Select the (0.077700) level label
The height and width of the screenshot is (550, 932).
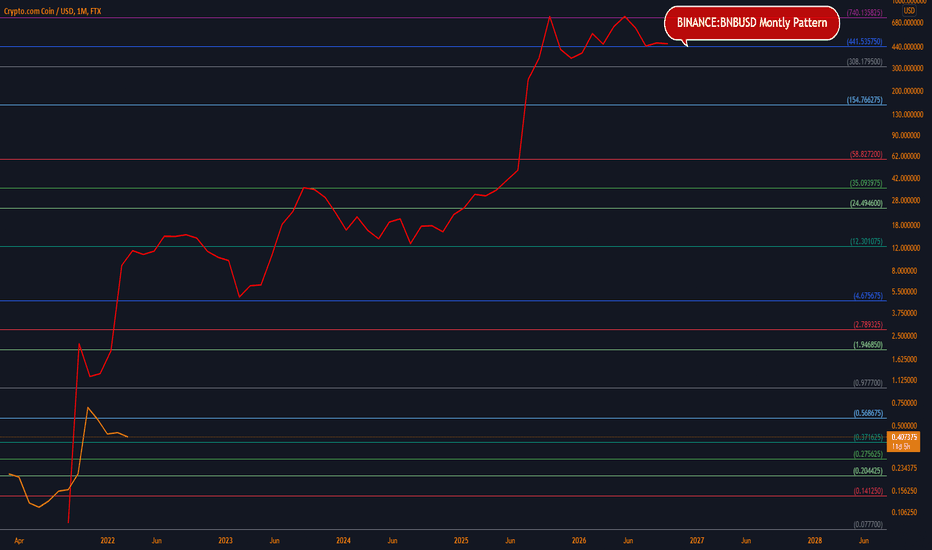(x=868, y=524)
